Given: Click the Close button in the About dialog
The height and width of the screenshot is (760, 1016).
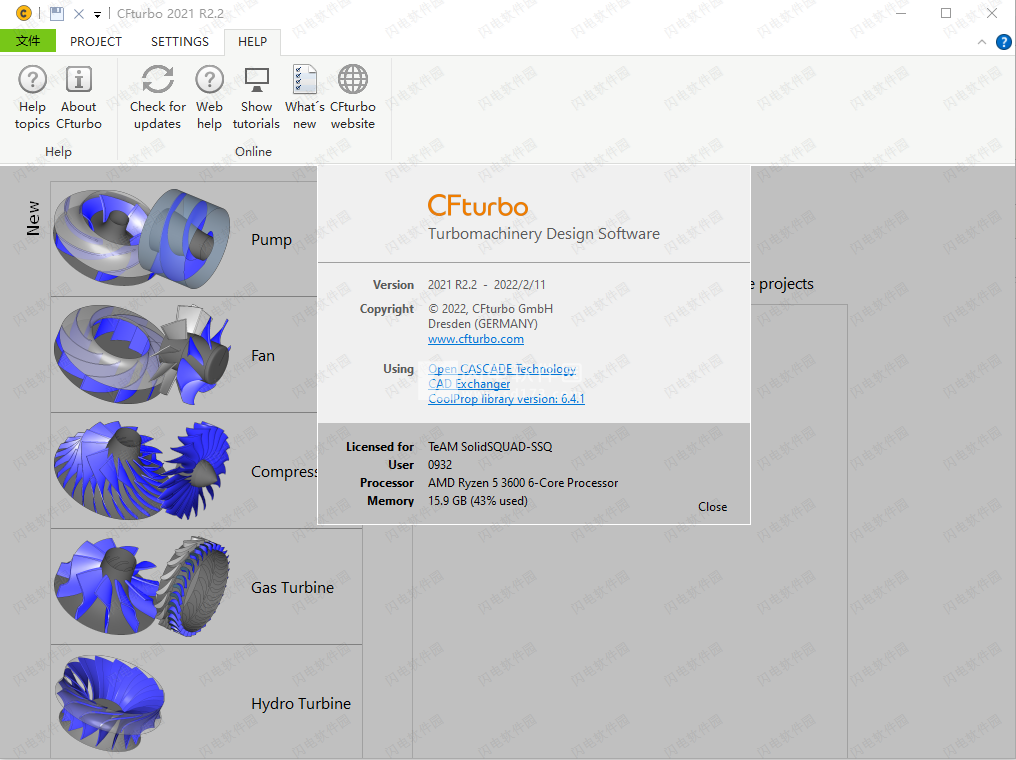Looking at the screenshot, I should pos(712,507).
